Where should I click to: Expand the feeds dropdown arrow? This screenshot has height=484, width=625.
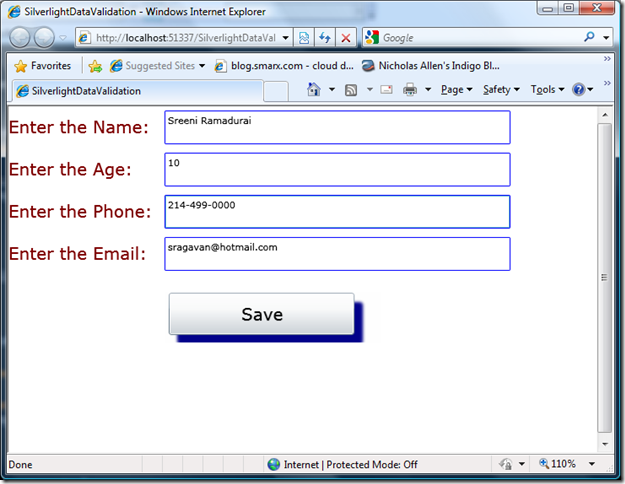(x=370, y=89)
